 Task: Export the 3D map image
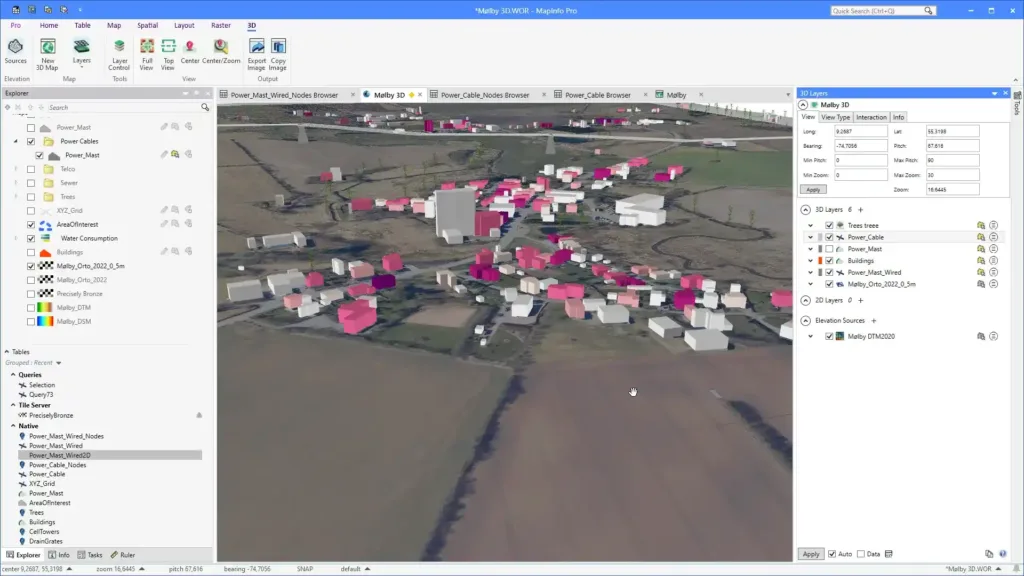coord(257,50)
